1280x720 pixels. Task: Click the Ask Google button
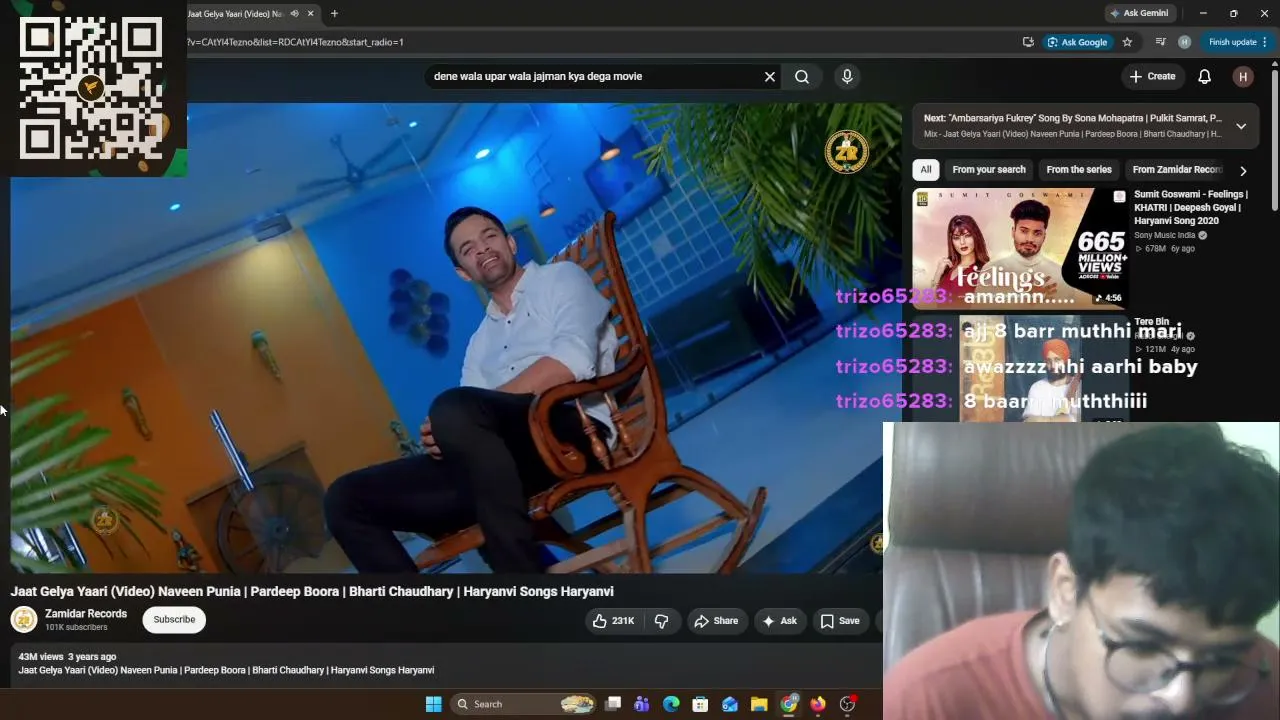click(x=1077, y=42)
